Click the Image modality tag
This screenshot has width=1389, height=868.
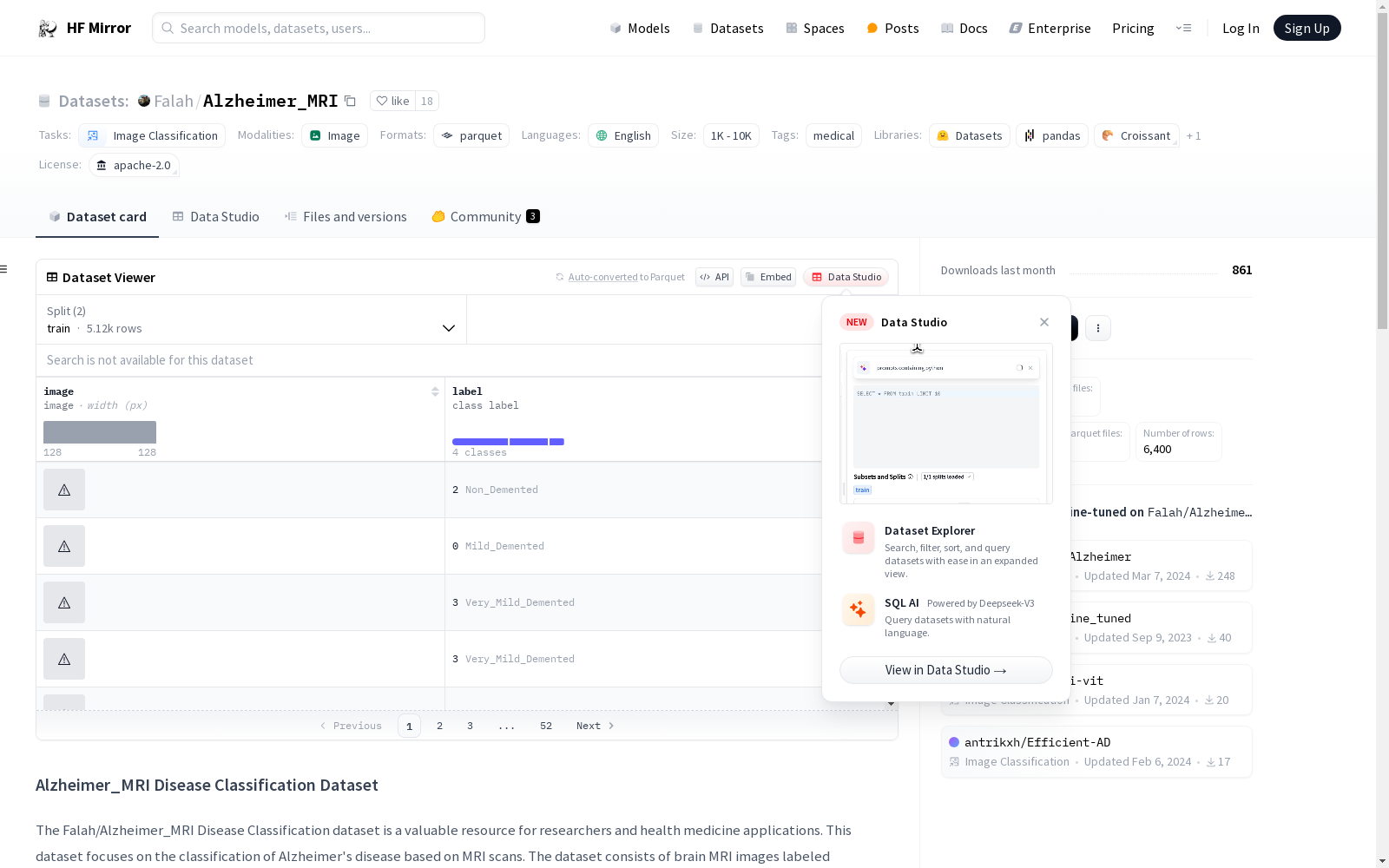pyautogui.click(x=335, y=135)
